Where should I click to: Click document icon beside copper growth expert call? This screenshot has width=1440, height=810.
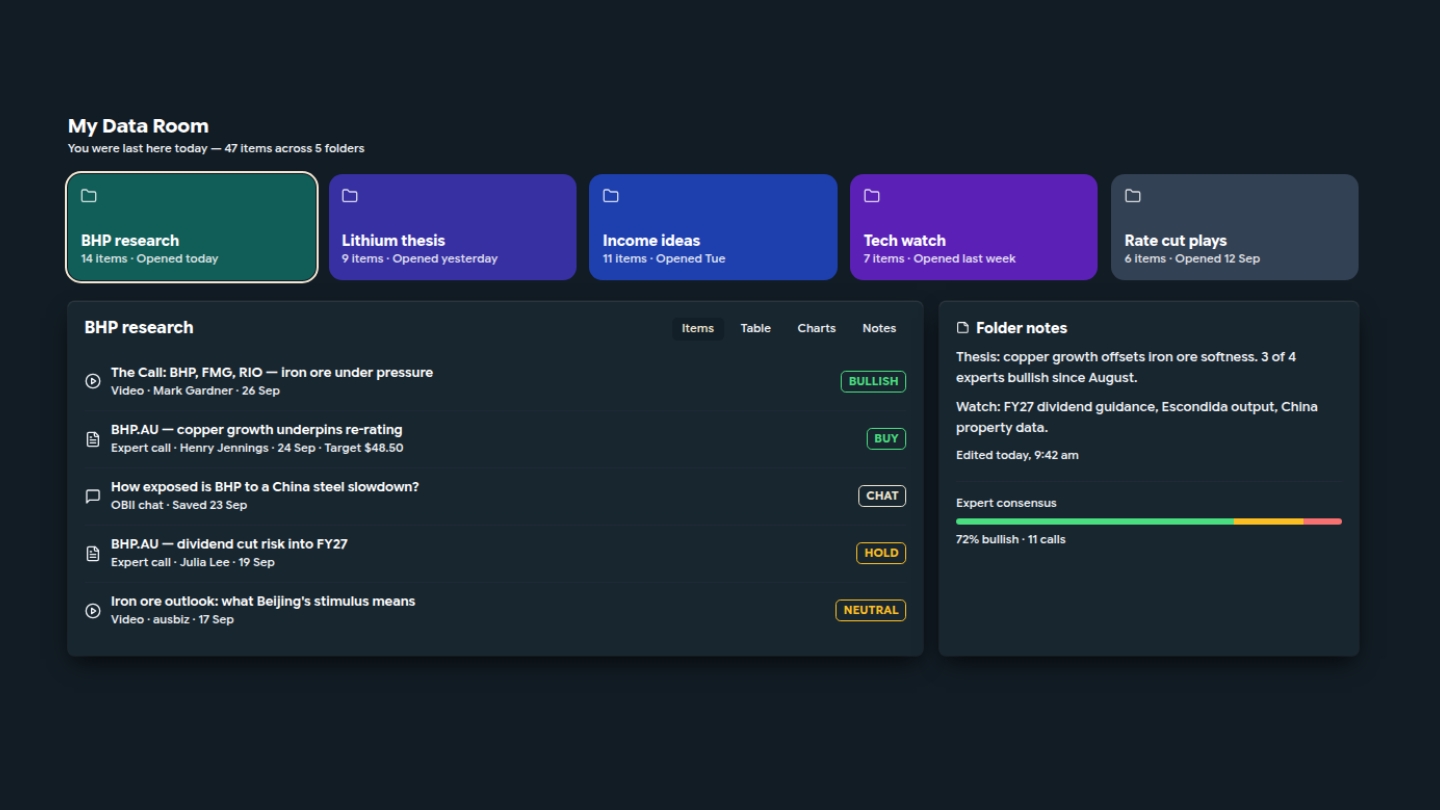(93, 439)
